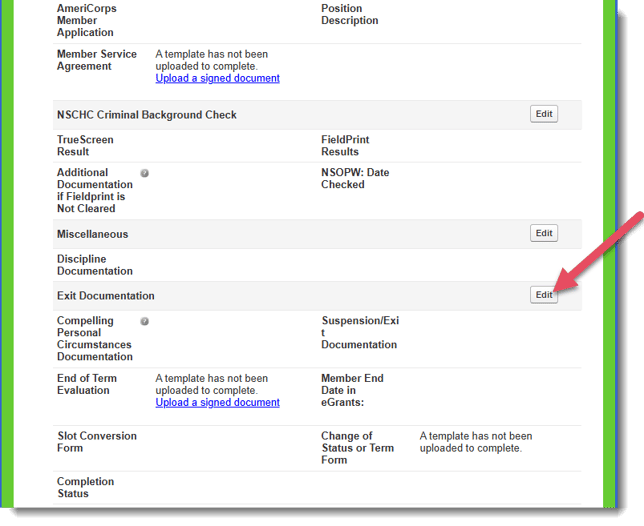Select the Completion Status label
Viewport: 644px width, 526px height.
point(86,487)
